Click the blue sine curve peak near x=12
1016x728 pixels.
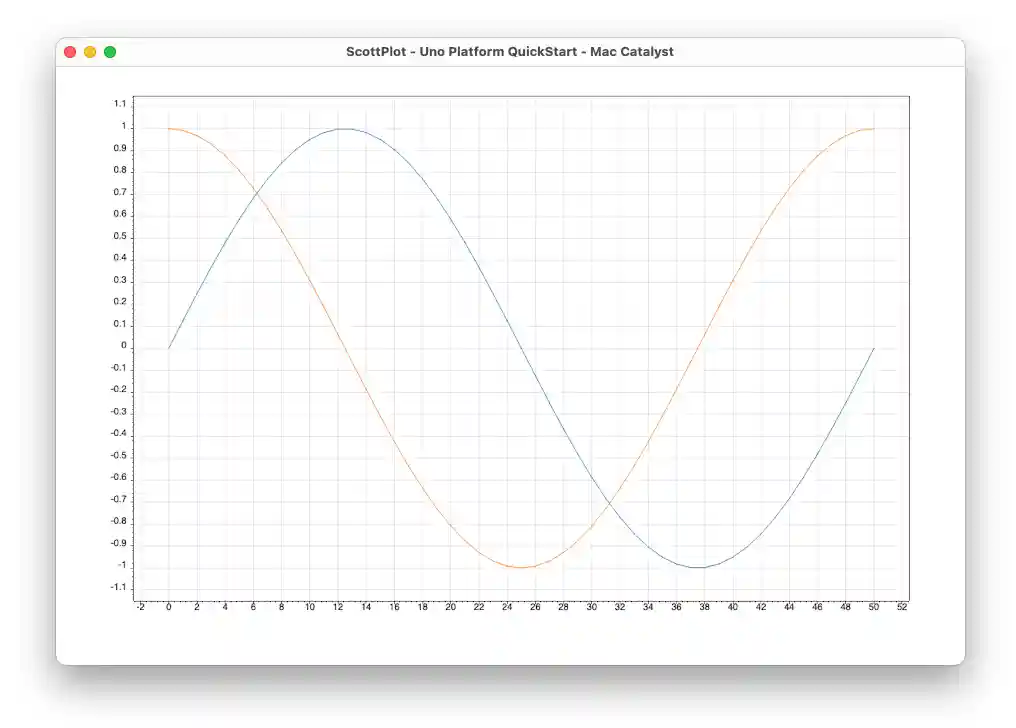(x=345, y=129)
